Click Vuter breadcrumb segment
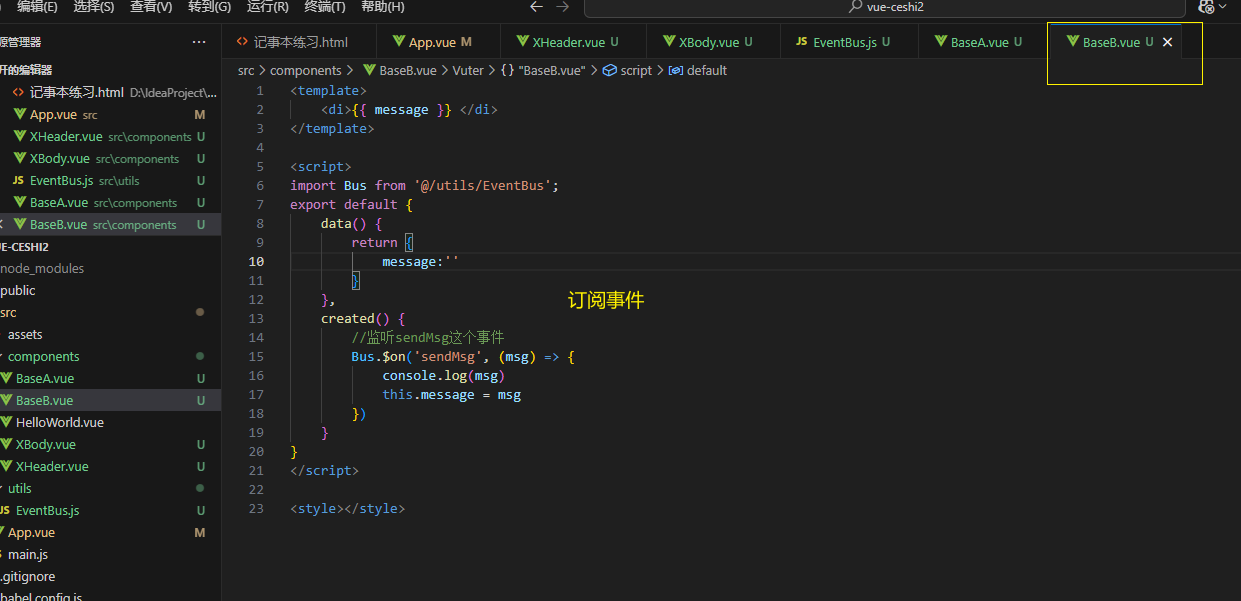 point(468,70)
